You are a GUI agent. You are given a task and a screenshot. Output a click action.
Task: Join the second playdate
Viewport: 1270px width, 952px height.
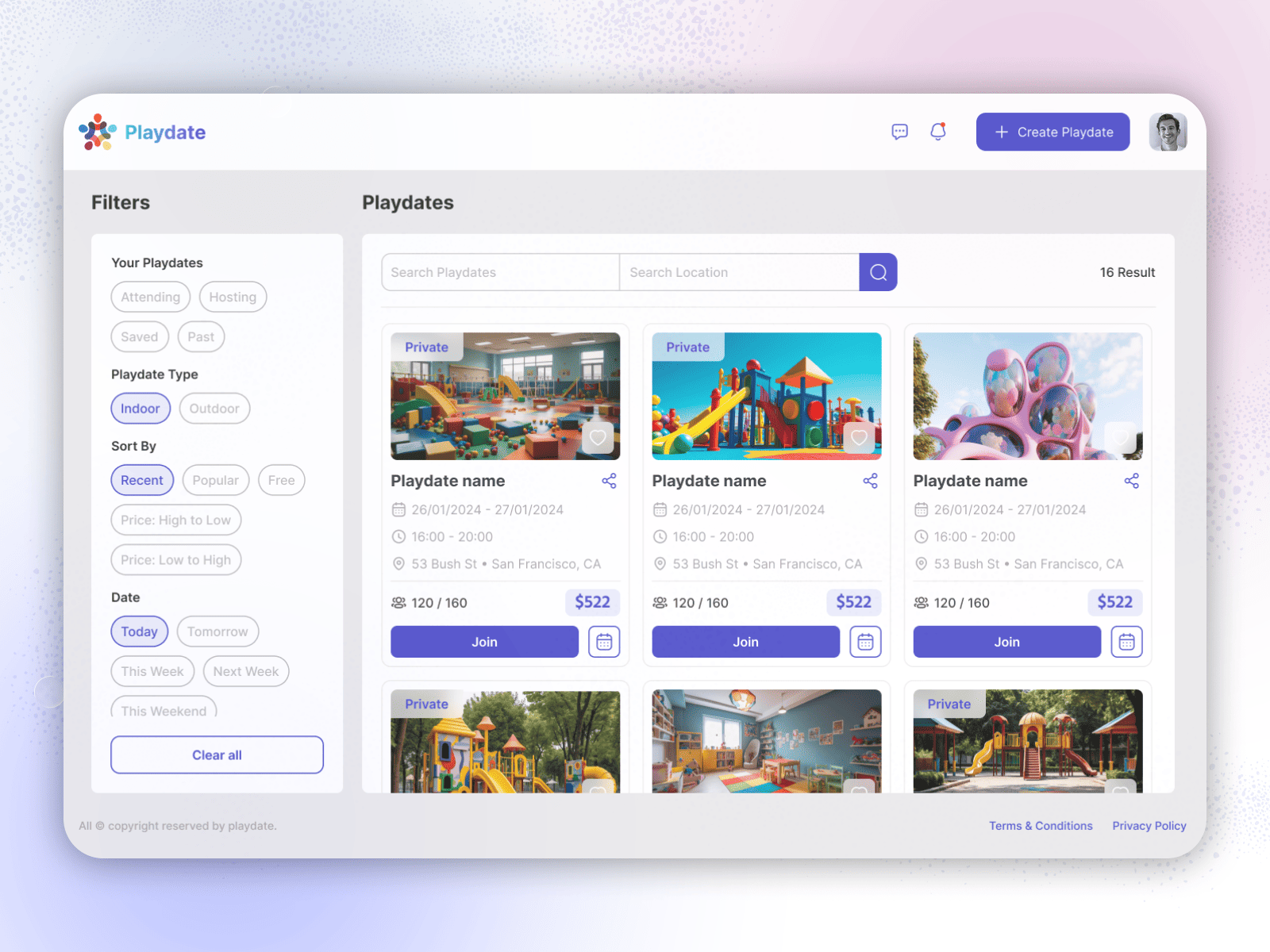745,642
